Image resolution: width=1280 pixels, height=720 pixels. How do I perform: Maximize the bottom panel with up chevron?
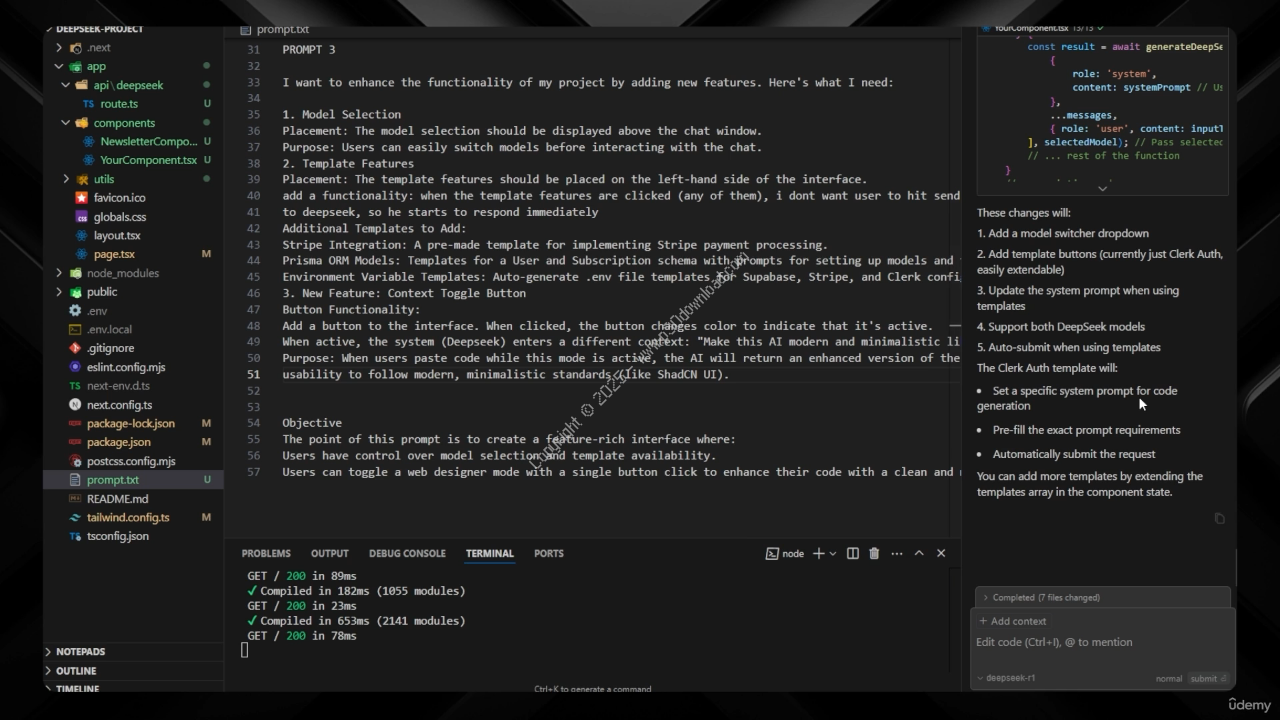tap(919, 553)
